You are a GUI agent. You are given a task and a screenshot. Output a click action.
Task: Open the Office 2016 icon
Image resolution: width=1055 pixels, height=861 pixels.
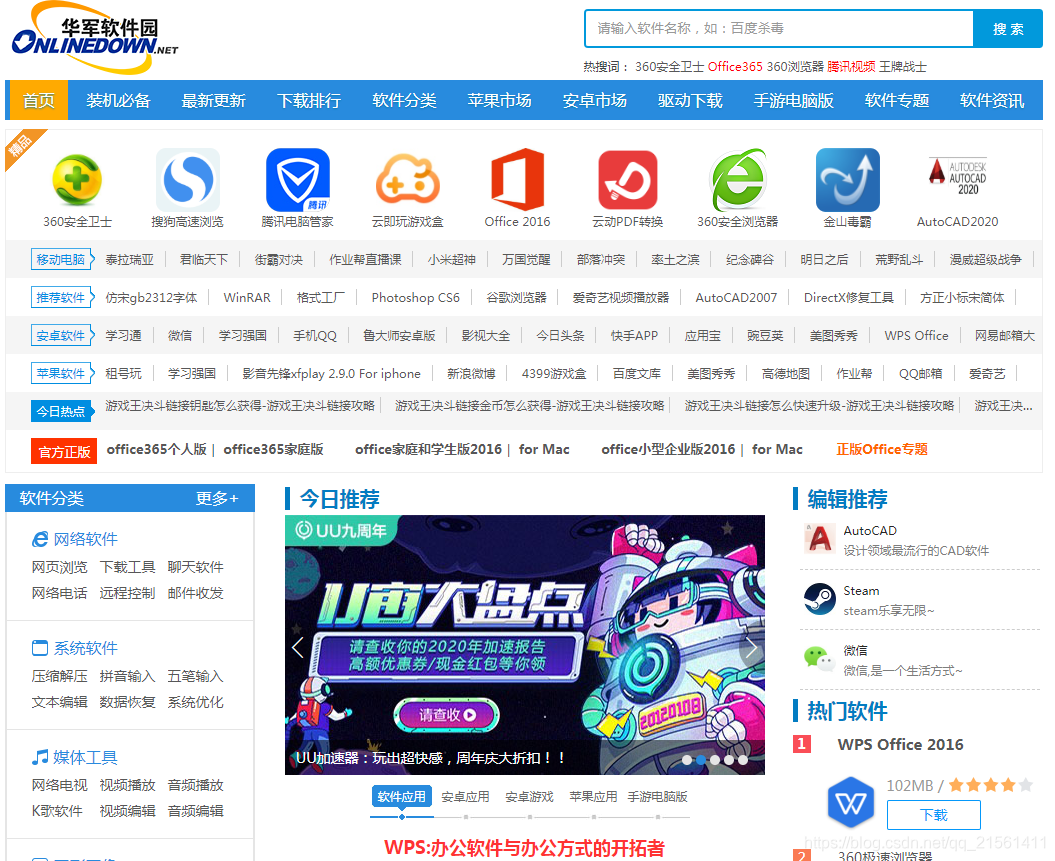[x=517, y=180]
